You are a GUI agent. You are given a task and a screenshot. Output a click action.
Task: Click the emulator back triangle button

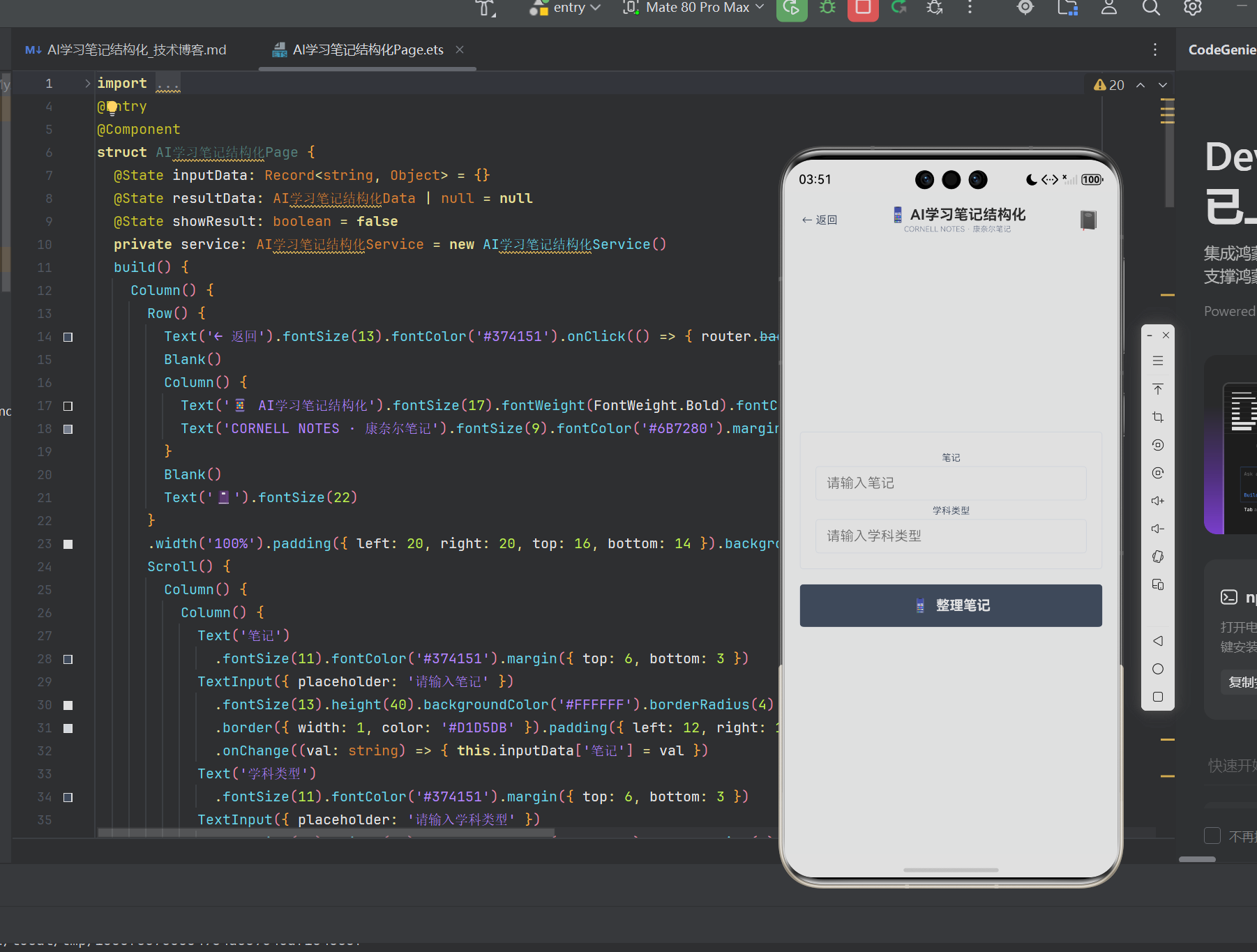coord(1158,641)
